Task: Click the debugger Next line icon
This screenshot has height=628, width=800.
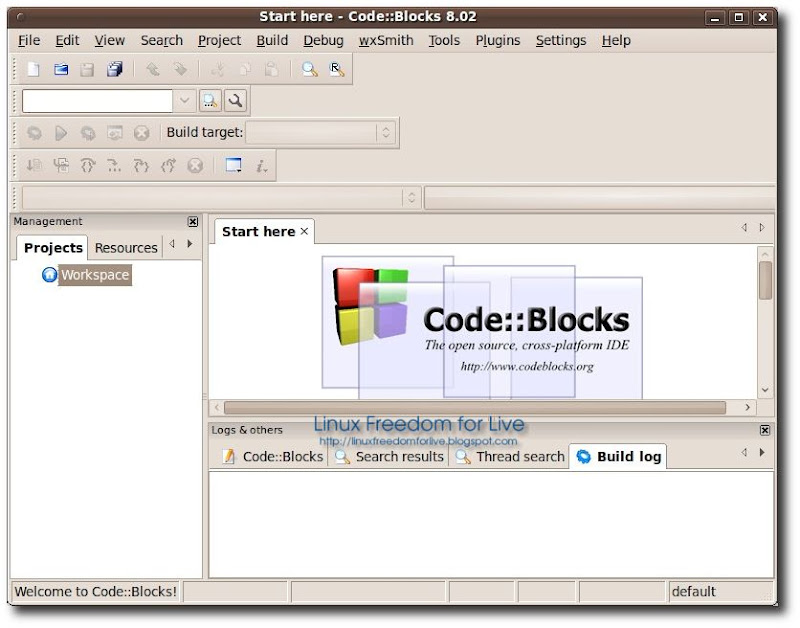Action: pos(88,165)
